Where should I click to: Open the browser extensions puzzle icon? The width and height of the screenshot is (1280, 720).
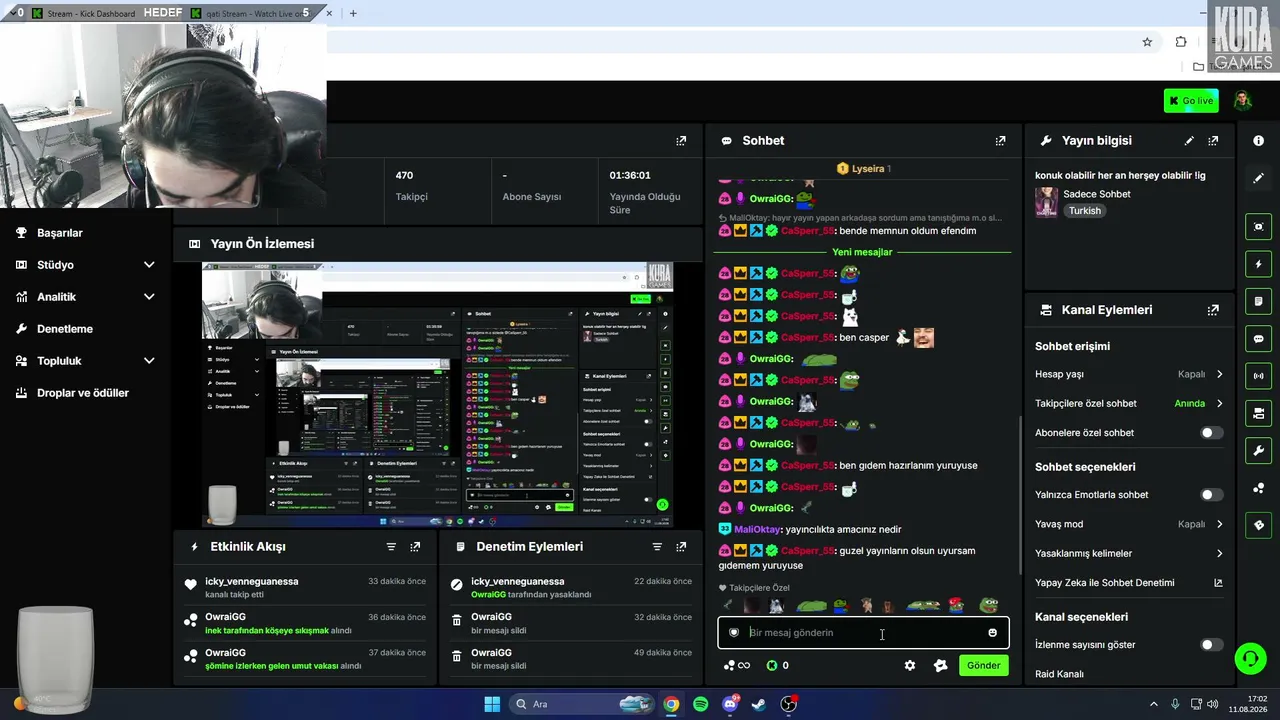coord(1181,42)
